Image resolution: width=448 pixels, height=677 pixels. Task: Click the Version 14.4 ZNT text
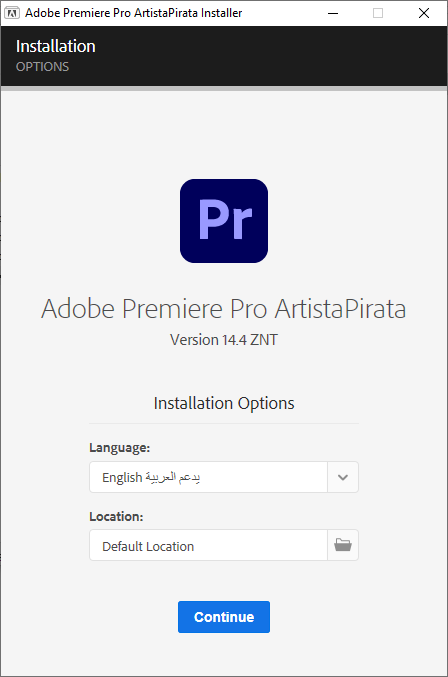point(224,340)
